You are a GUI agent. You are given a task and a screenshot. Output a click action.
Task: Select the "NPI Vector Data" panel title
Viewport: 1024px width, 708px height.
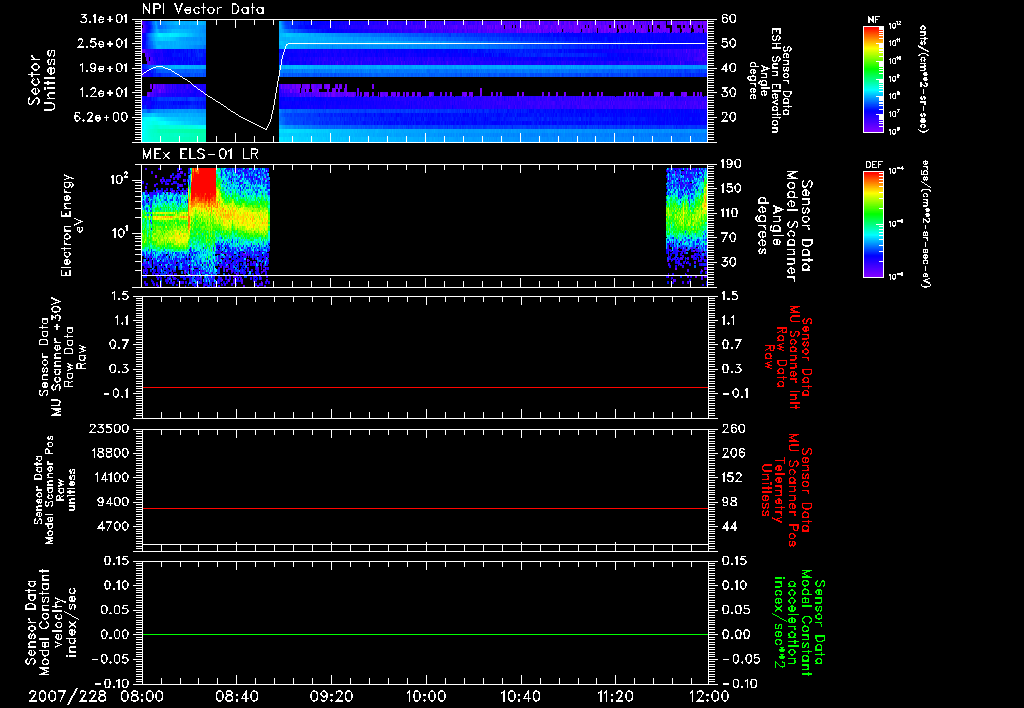coord(203,9)
